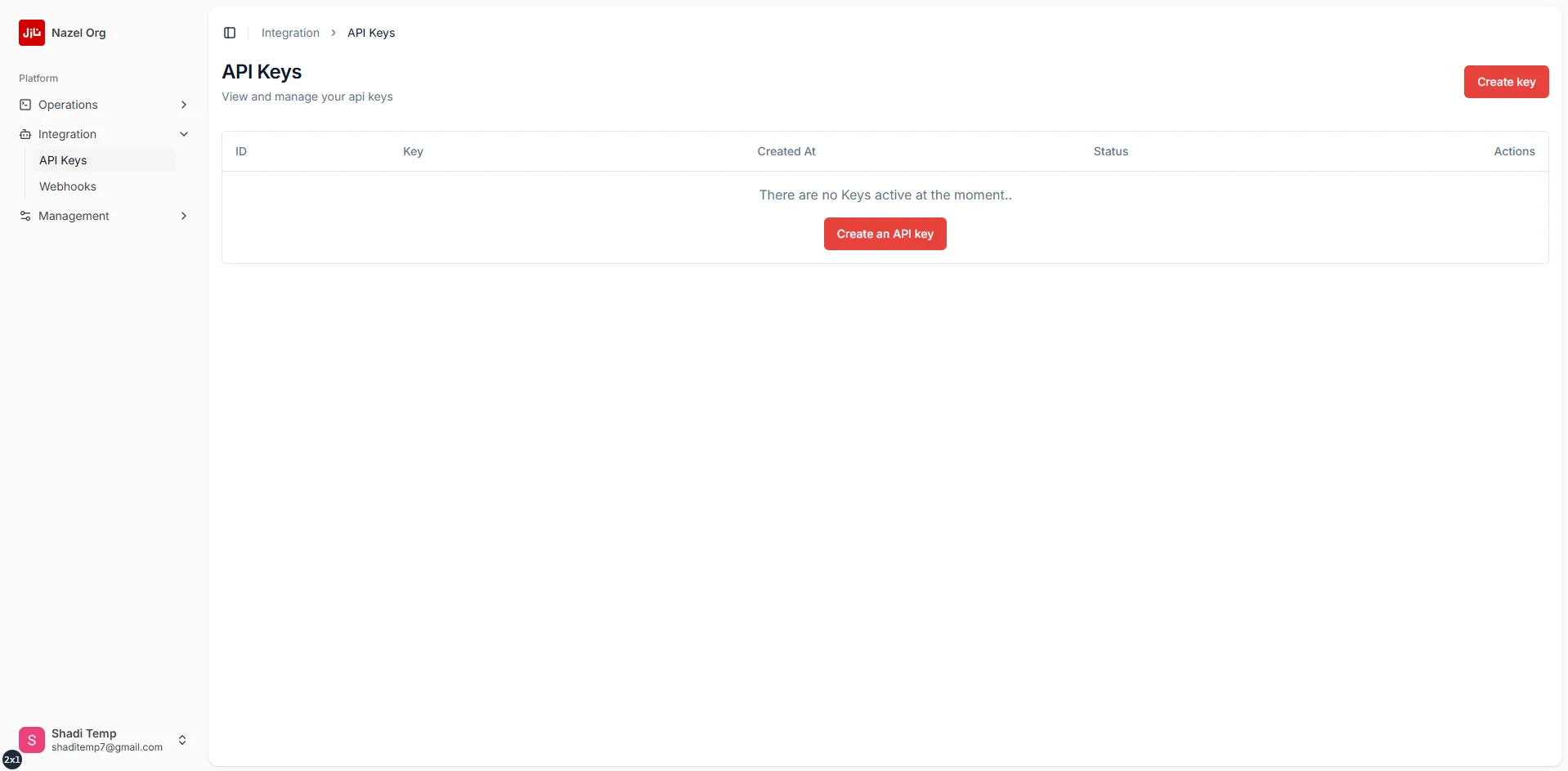Screen dimensions: 1568x771
Task: Click Create an API key
Action: point(885,233)
